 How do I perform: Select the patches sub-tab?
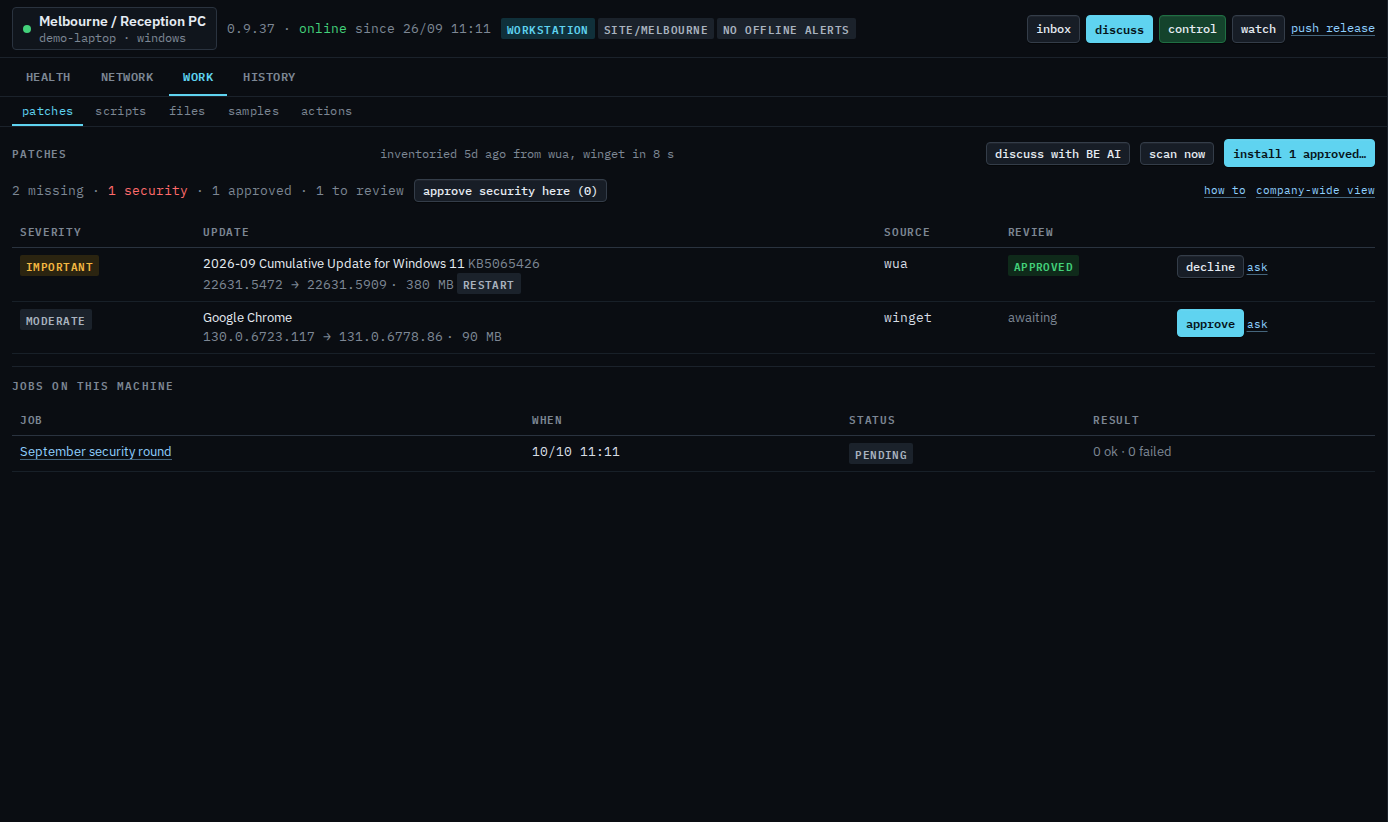(x=47, y=111)
